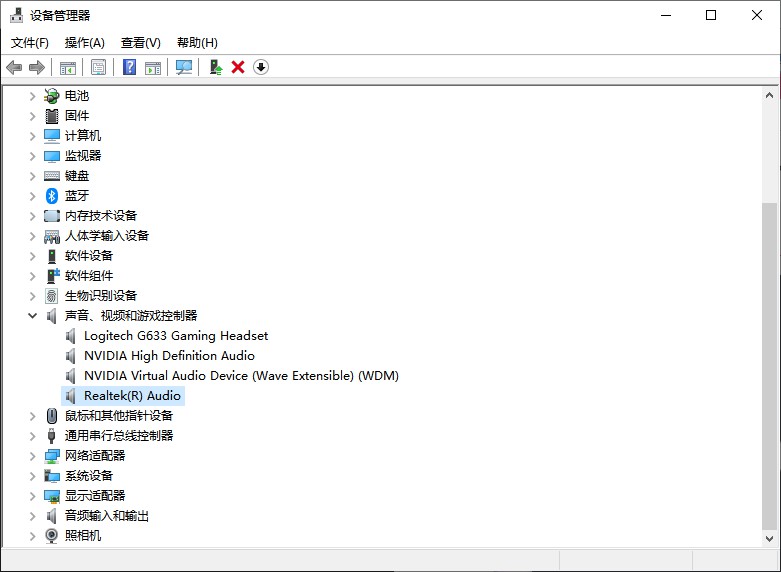Expand the 音频输入和输出 category

(32, 516)
